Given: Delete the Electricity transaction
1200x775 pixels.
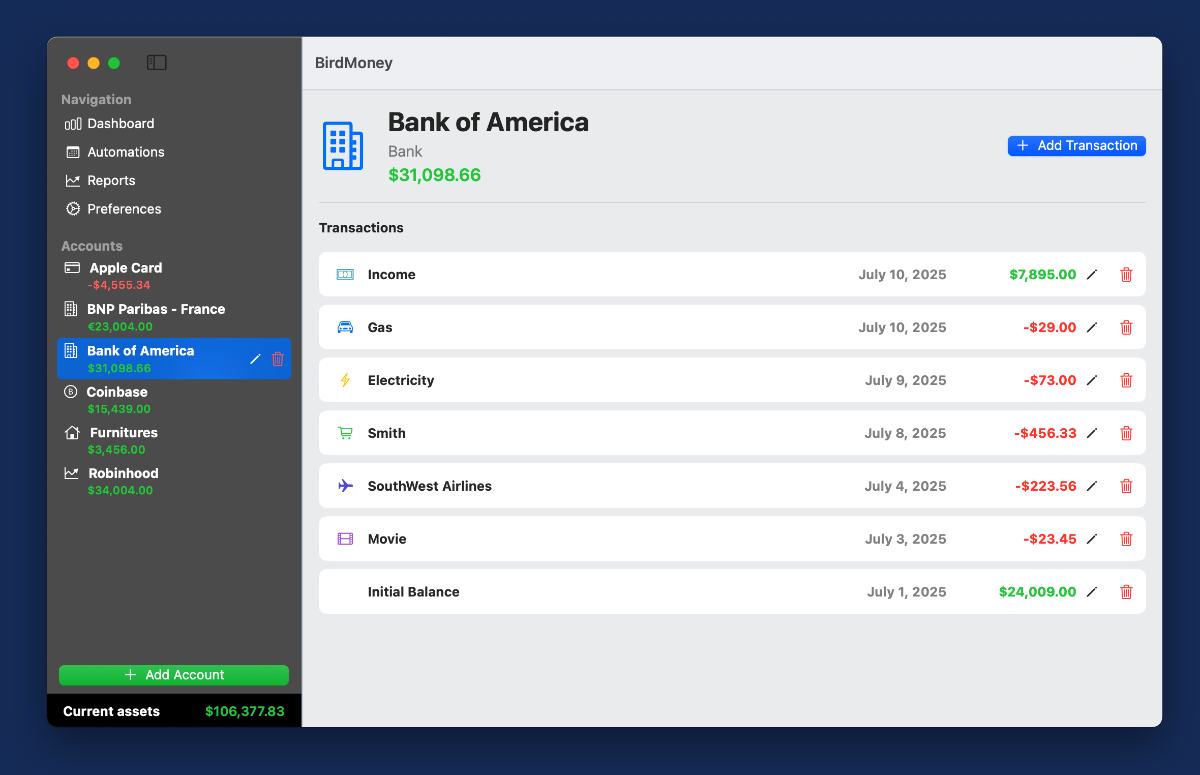Looking at the screenshot, I should click(x=1126, y=380).
